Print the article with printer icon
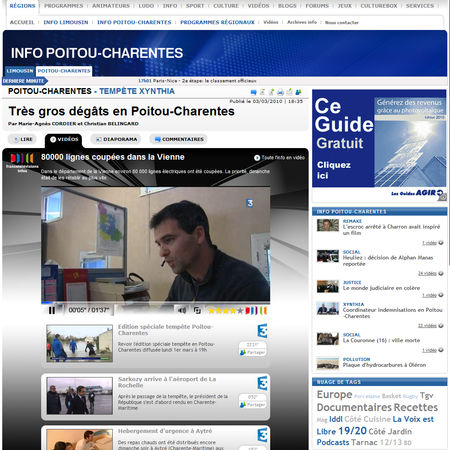Viewport: 450px width, 450px height. point(281,92)
